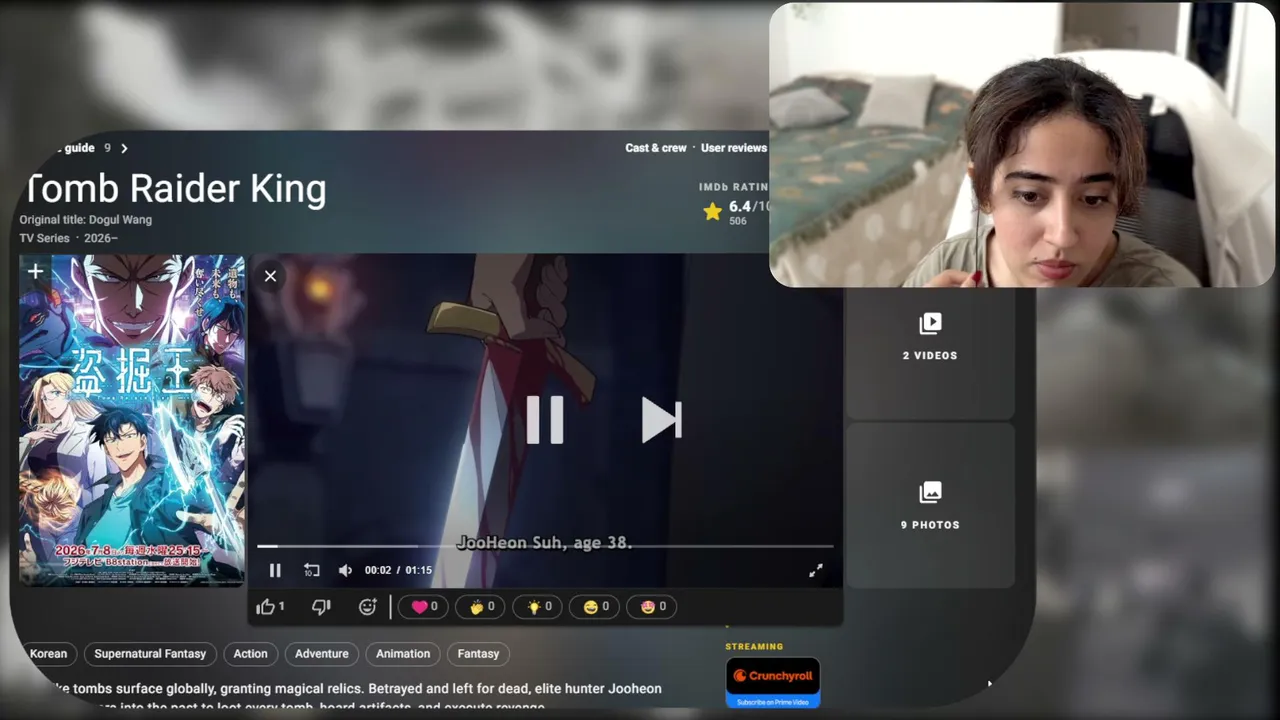Click the TV Series label
Image resolution: width=1280 pixels, height=720 pixels.
pyautogui.click(x=45, y=238)
